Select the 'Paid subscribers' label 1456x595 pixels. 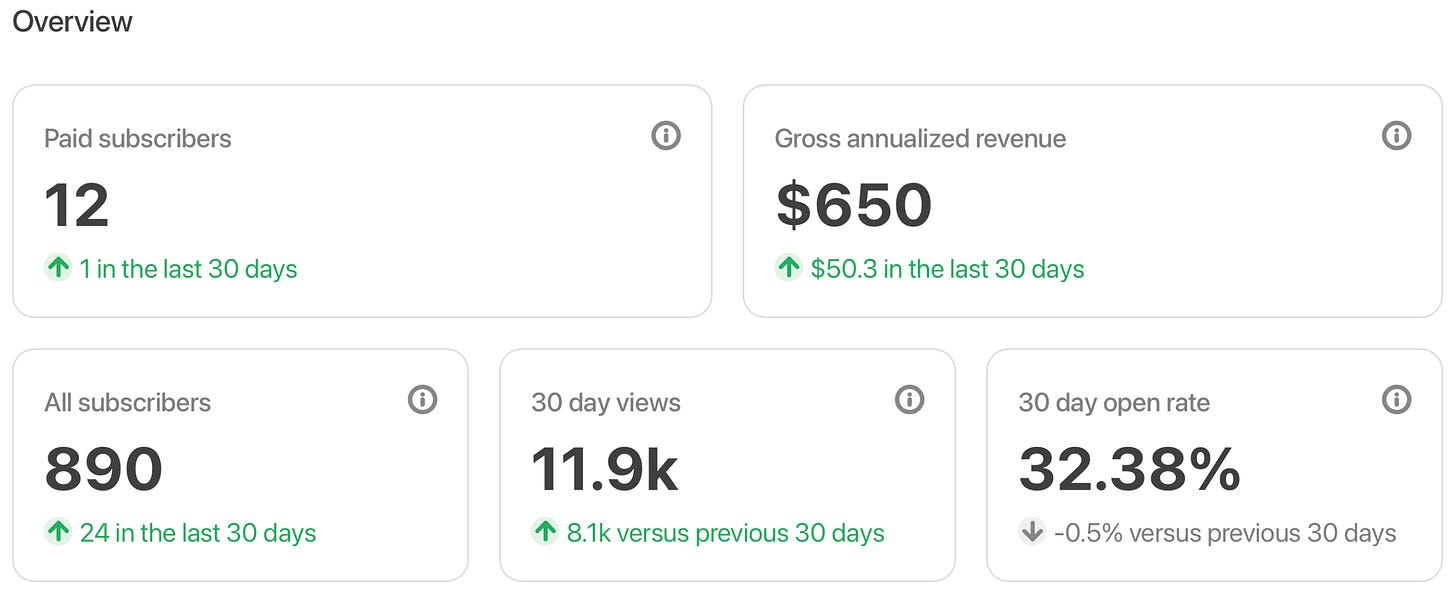[138, 139]
